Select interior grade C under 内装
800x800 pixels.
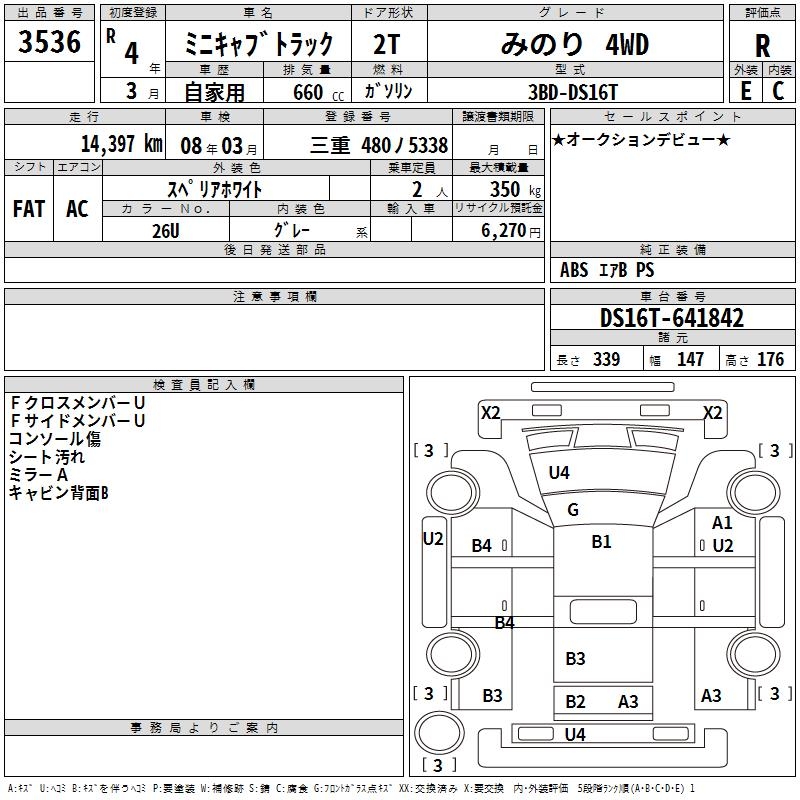click(778, 91)
